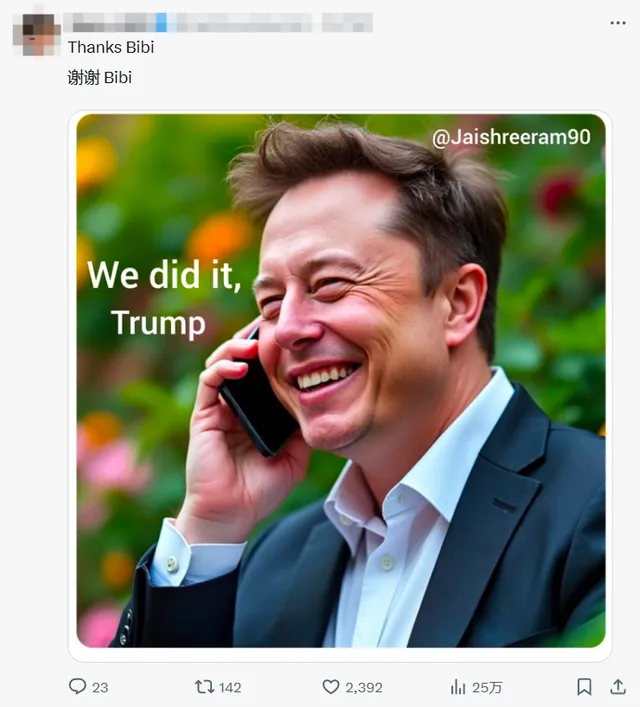Screen dimensions: 640x707
Task: Bookmark this post
Action: (x=584, y=687)
